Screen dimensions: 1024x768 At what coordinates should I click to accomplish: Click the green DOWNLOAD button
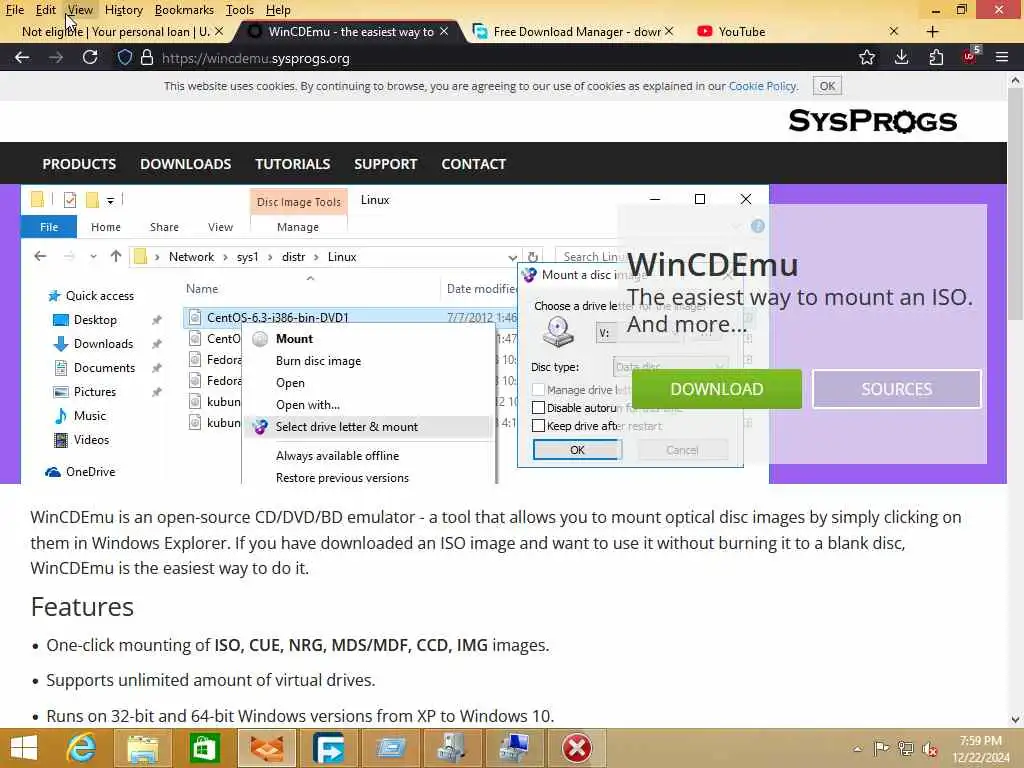716,389
